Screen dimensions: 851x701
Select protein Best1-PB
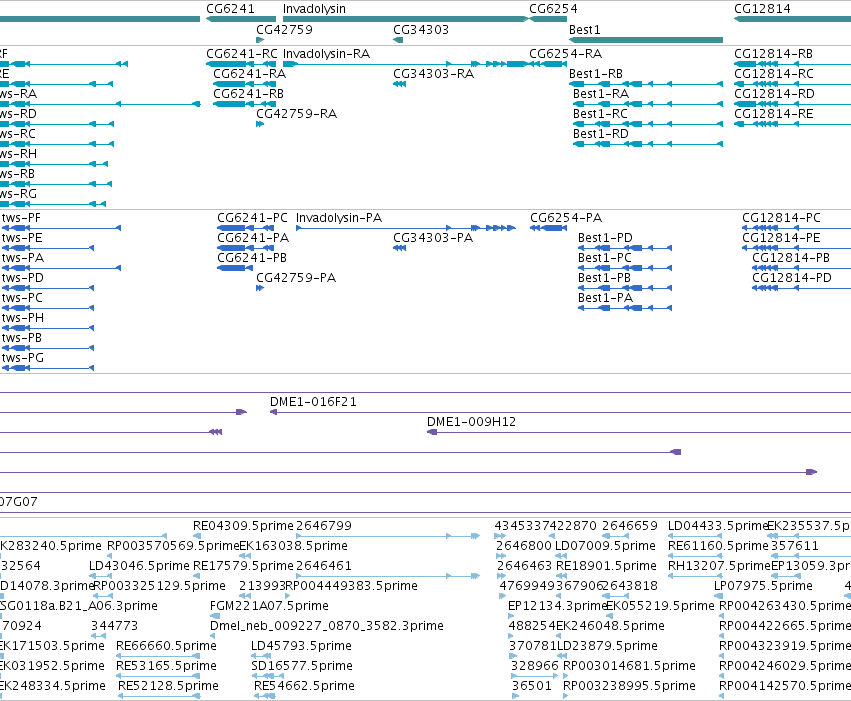(x=604, y=278)
